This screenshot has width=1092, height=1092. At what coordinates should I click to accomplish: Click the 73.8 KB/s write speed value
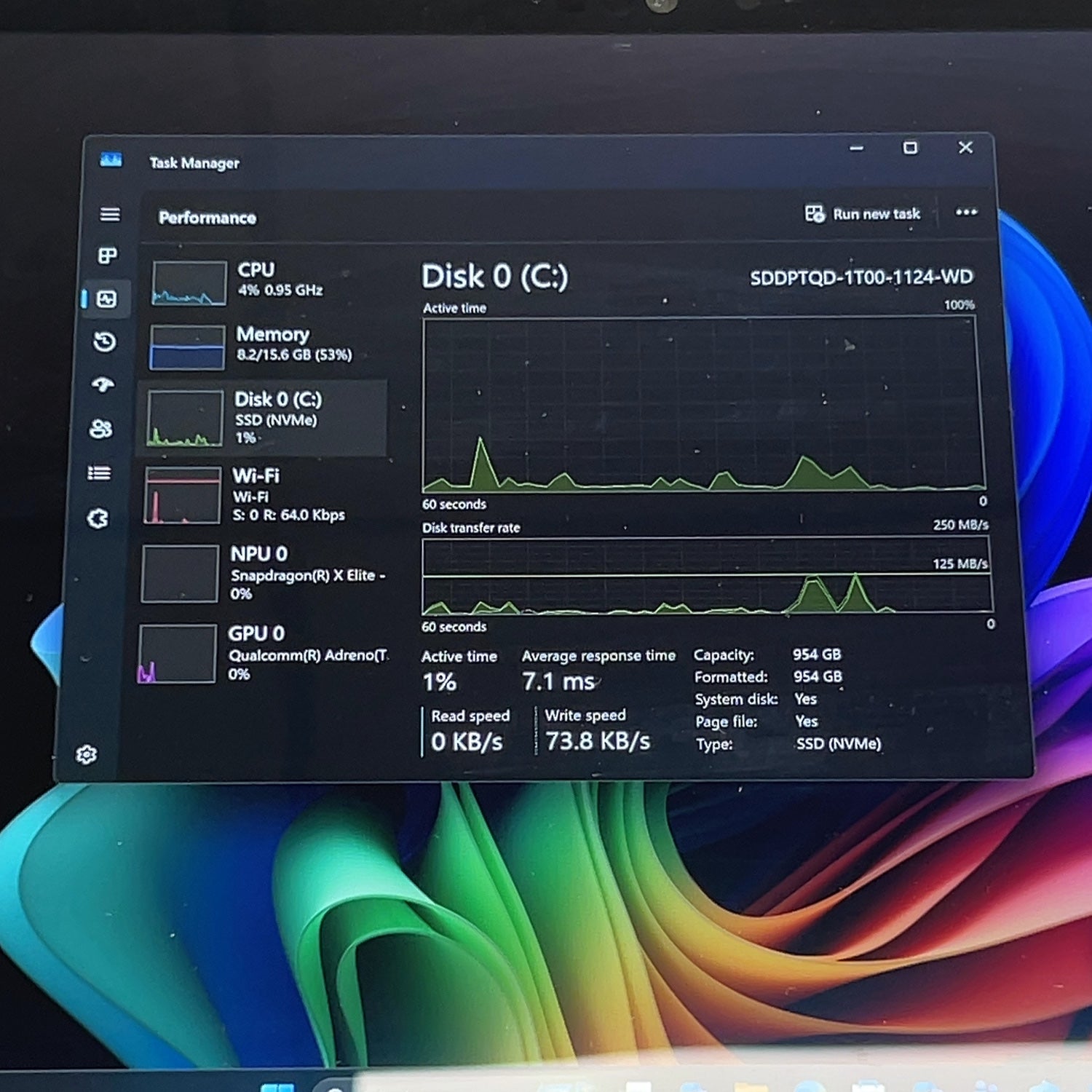pos(598,741)
